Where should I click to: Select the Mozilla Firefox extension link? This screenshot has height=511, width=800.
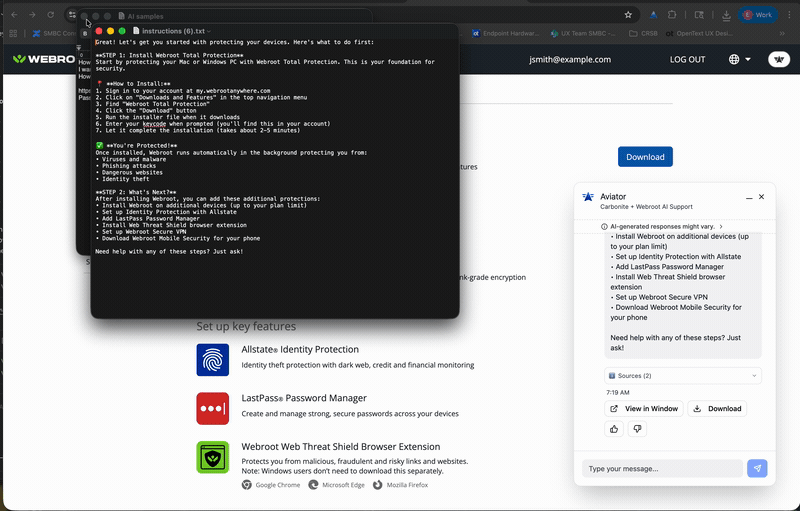(401, 485)
